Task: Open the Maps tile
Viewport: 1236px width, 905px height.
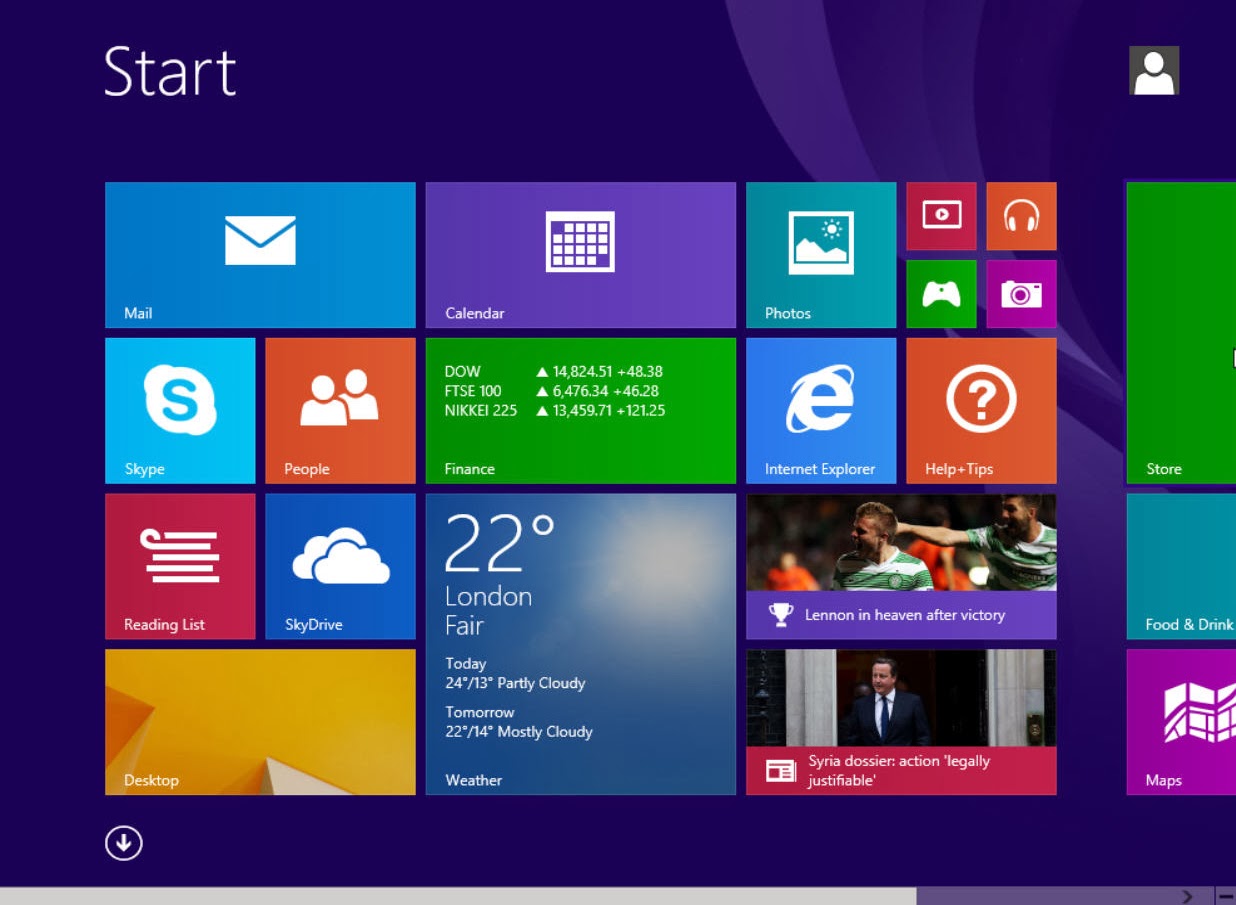Action: coord(1181,722)
